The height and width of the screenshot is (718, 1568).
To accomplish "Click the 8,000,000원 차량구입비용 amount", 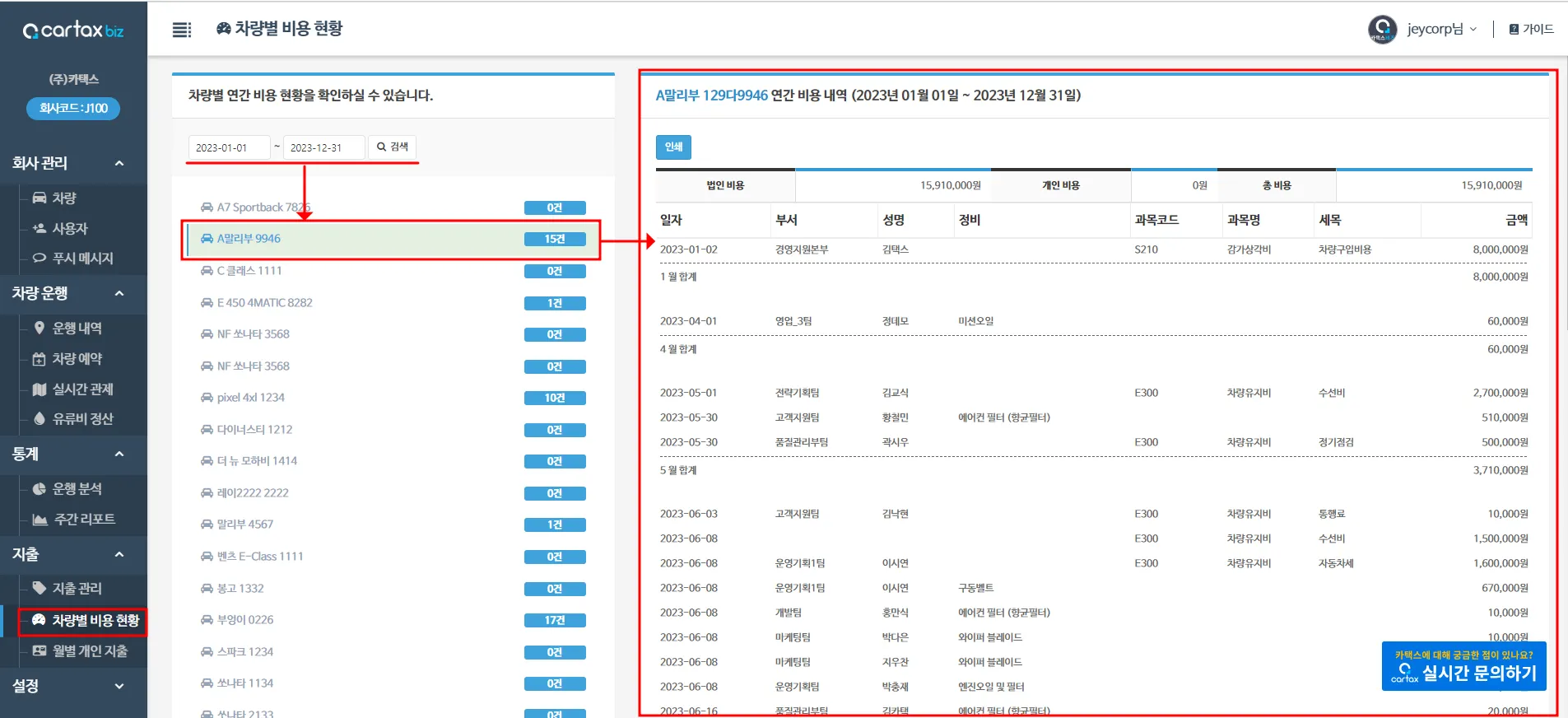I will (1500, 249).
